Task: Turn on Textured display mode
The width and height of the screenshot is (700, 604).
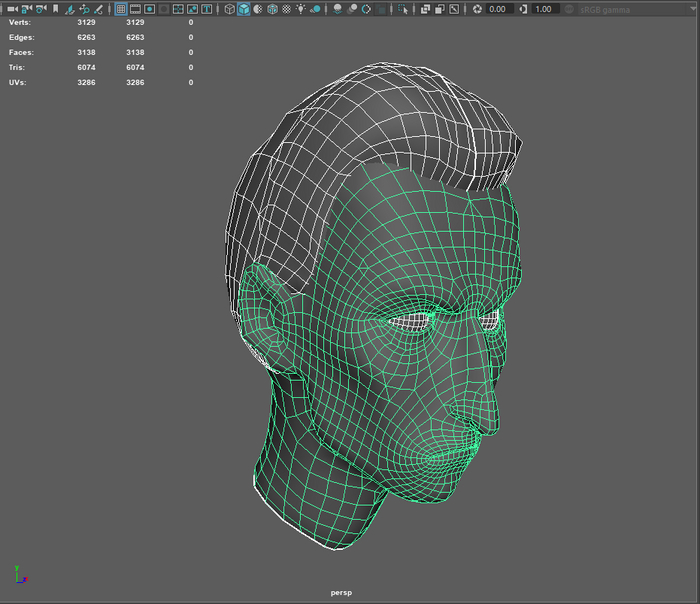Action: (x=287, y=9)
